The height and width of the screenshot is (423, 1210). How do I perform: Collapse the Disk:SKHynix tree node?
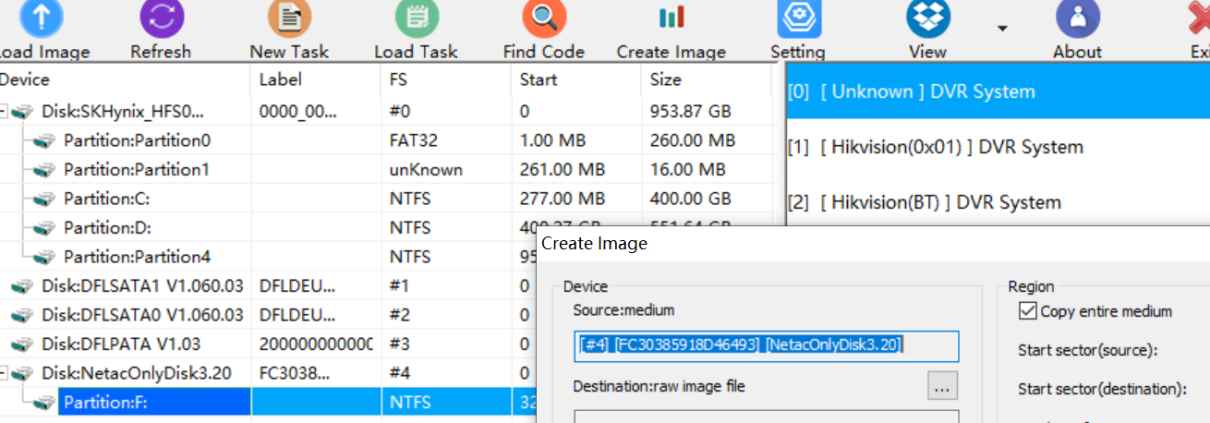point(5,112)
